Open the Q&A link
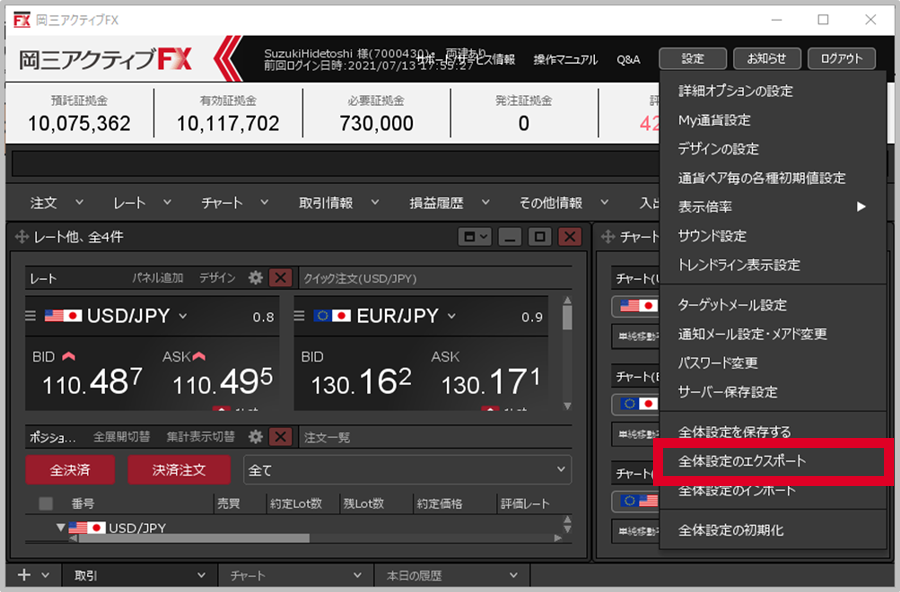Screen dimensions: 900x592 tap(628, 60)
